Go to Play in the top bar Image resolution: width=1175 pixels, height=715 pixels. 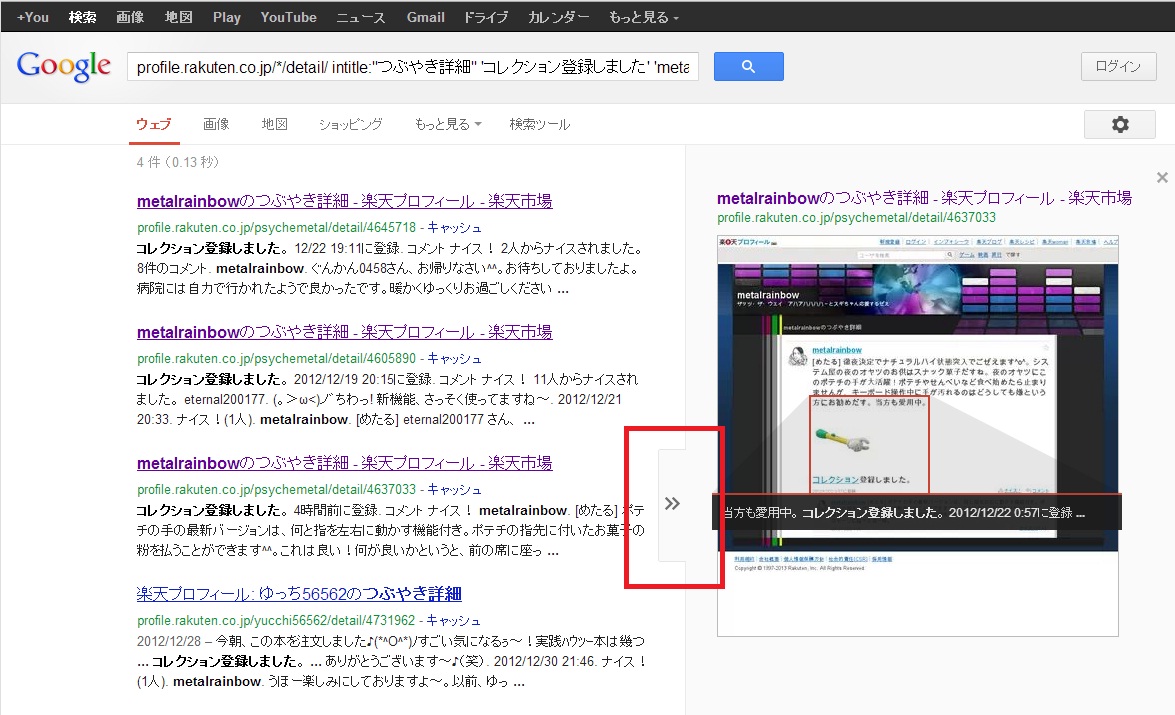[226, 17]
